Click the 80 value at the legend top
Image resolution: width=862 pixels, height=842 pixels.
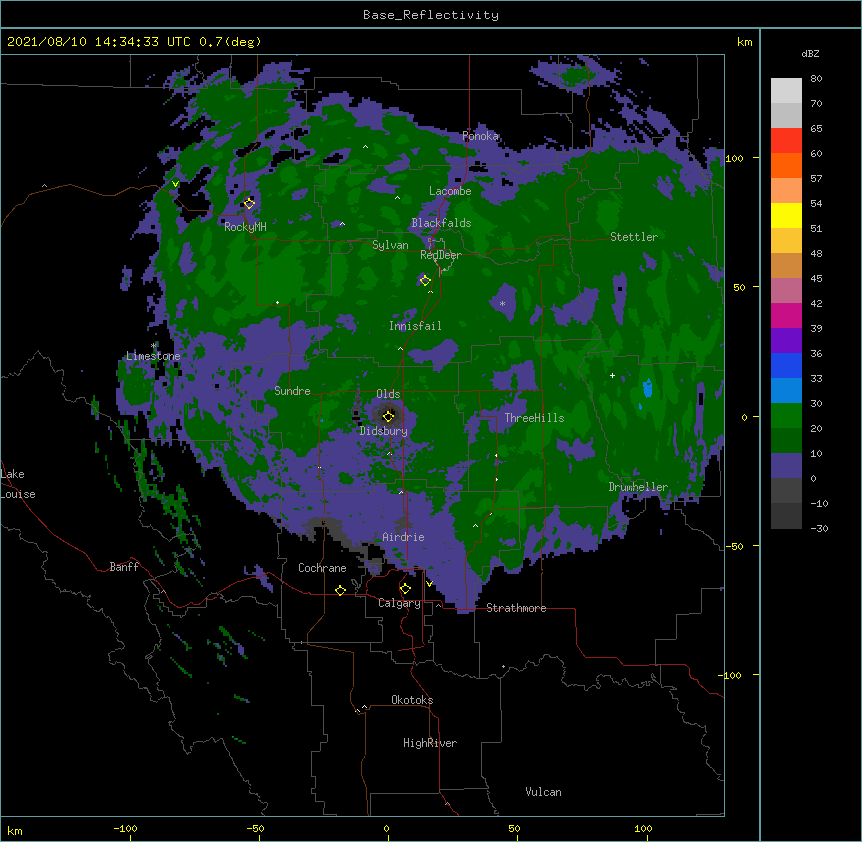(x=816, y=79)
